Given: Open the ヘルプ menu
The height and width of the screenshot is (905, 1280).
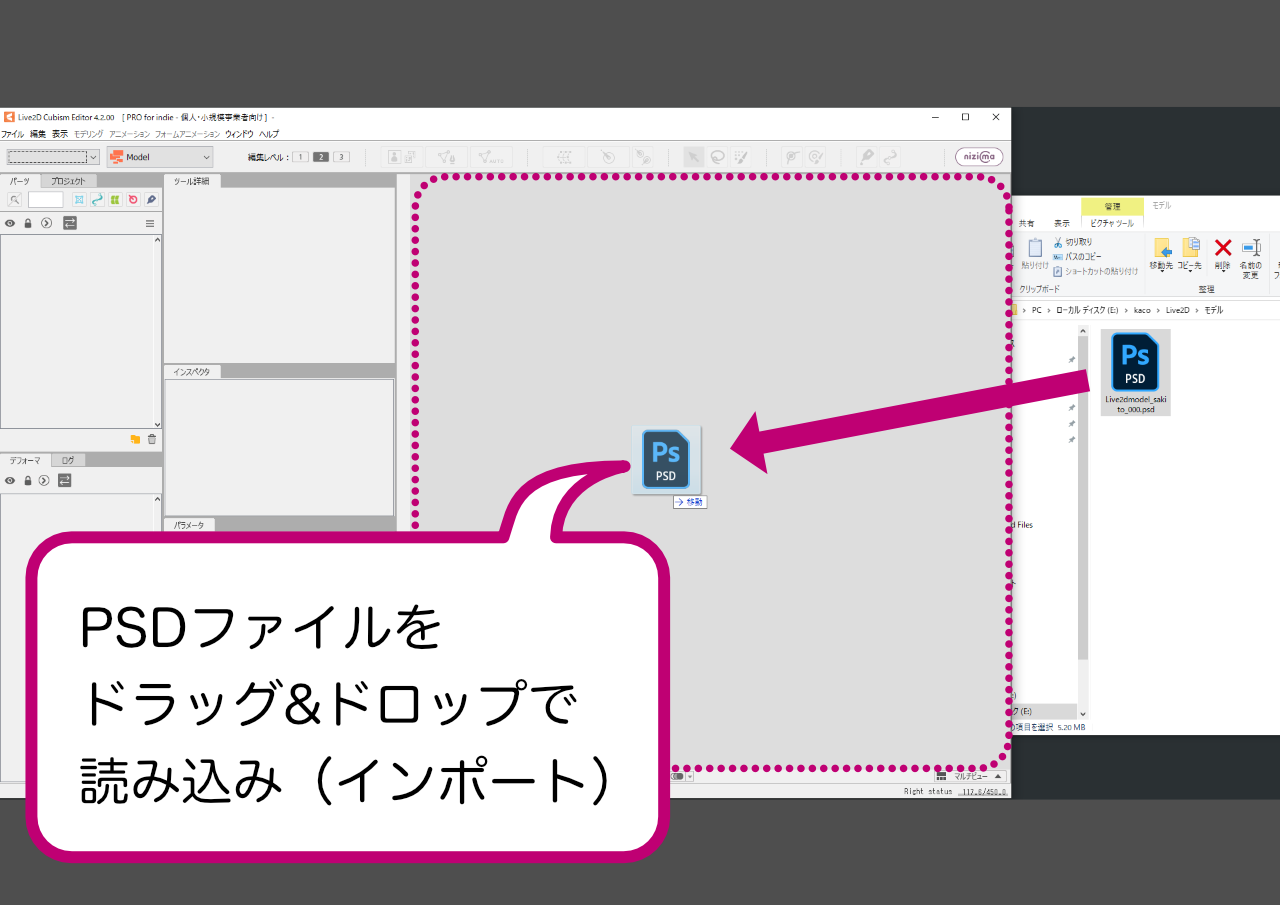Looking at the screenshot, I should pos(269,134).
